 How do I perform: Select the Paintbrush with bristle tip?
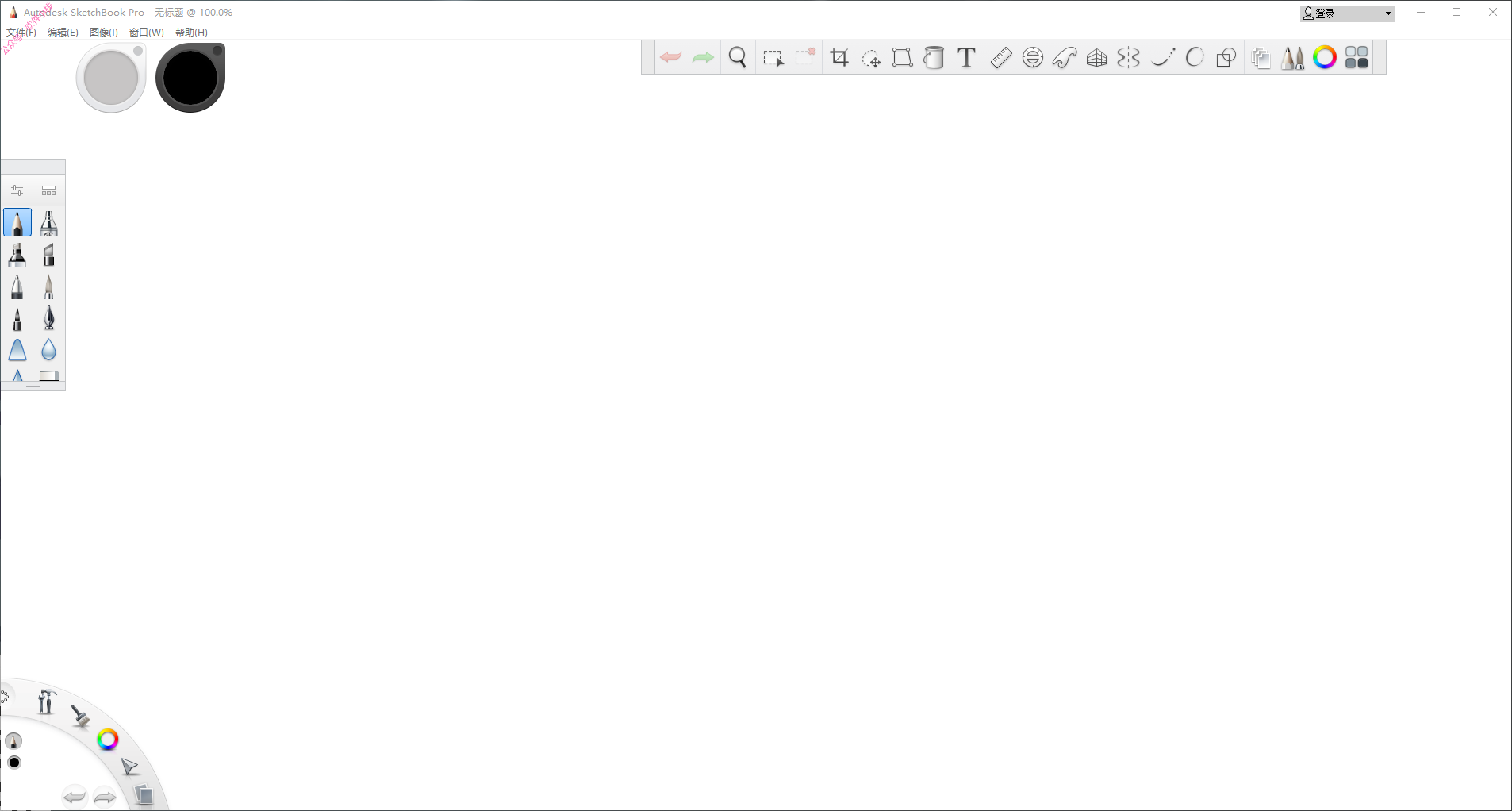pyautogui.click(x=49, y=286)
